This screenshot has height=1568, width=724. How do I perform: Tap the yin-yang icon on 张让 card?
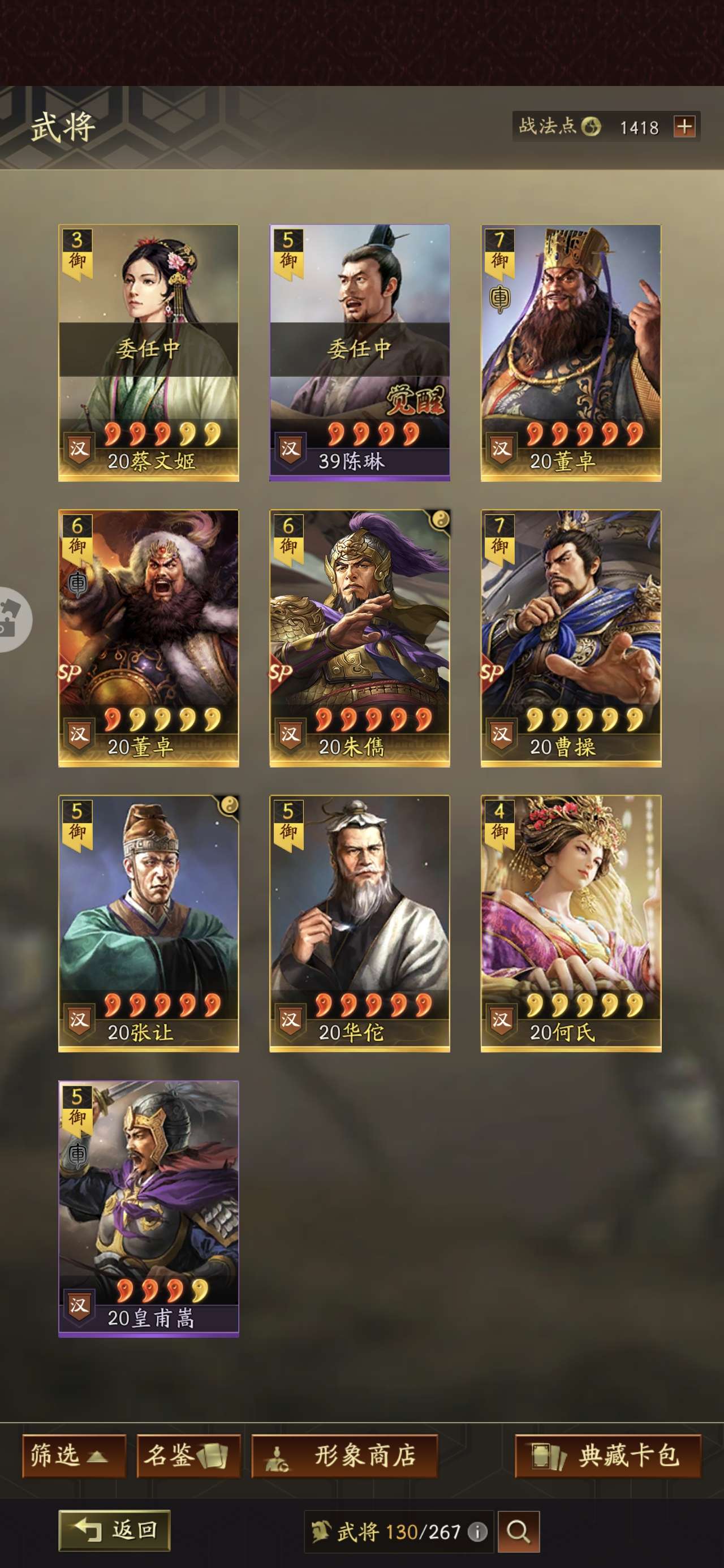229,805
